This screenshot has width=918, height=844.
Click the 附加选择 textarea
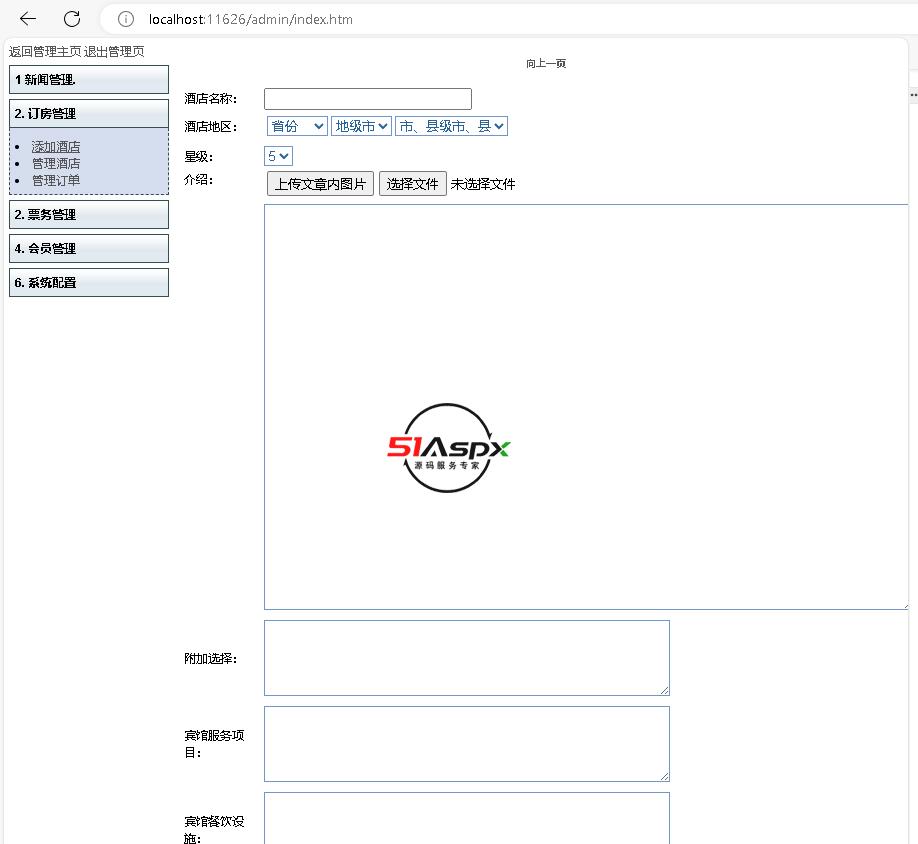[467, 658]
